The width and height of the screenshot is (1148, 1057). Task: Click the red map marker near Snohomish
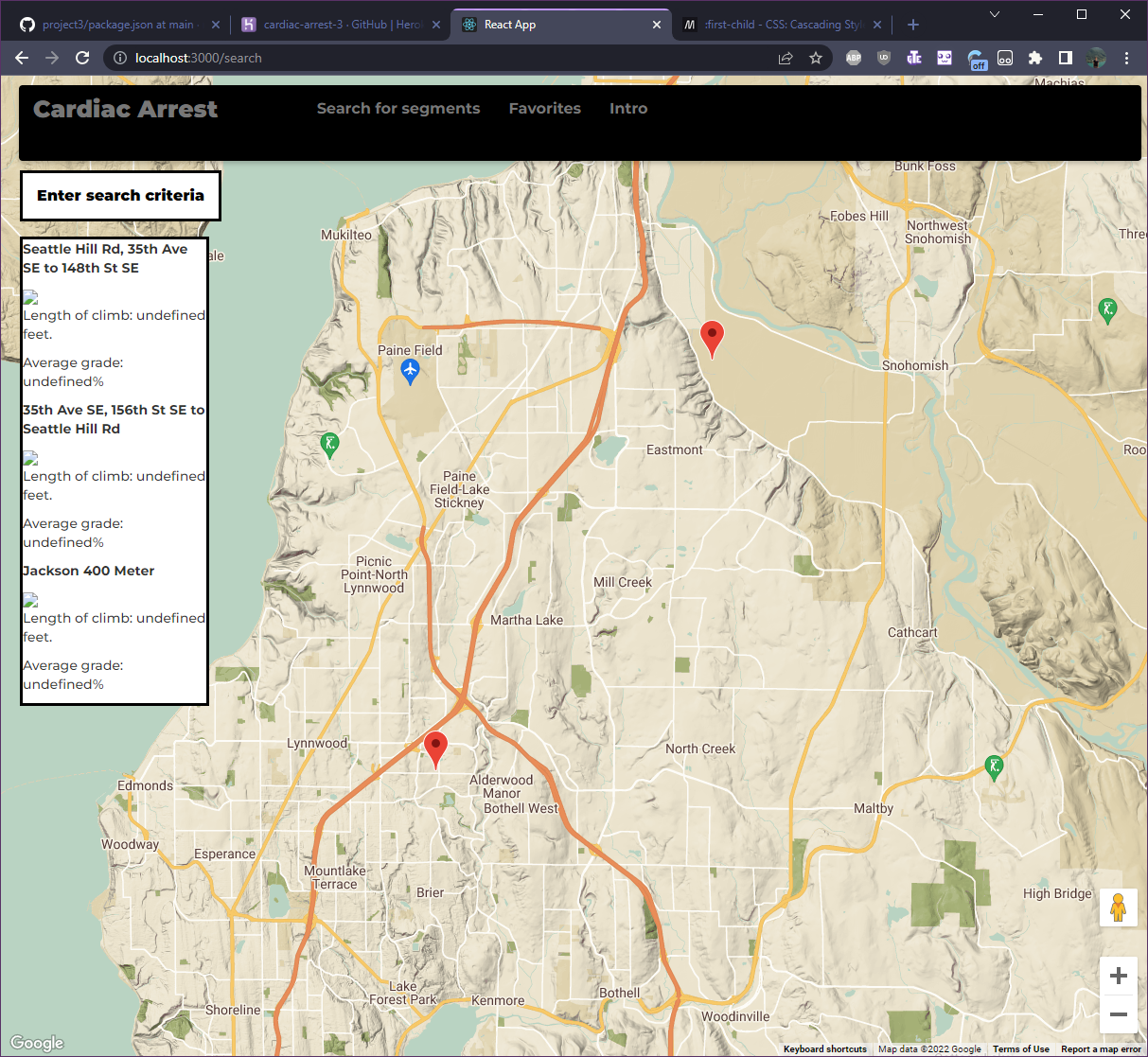[x=712, y=337]
